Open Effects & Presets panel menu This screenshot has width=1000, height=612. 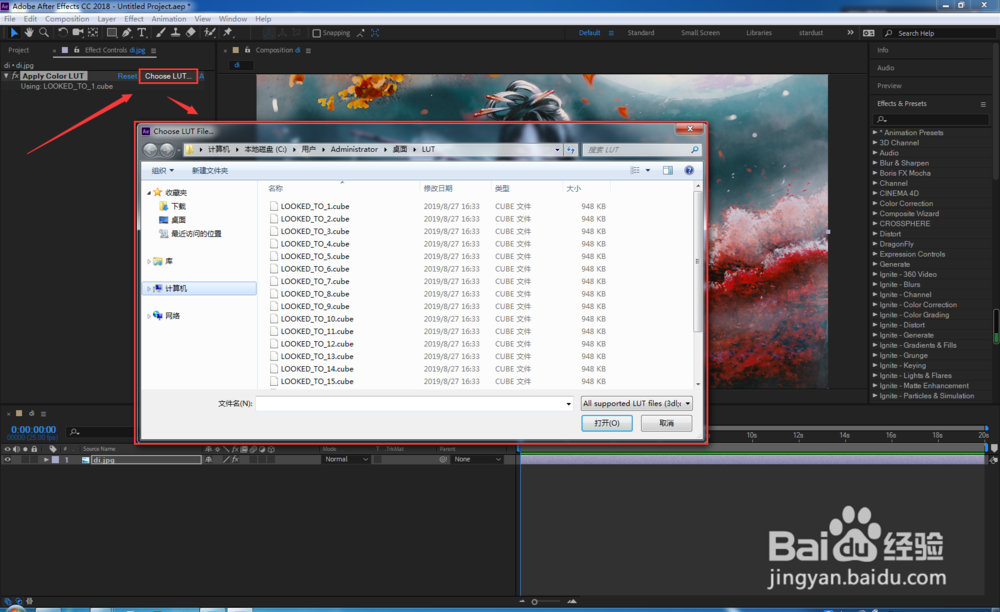point(983,104)
